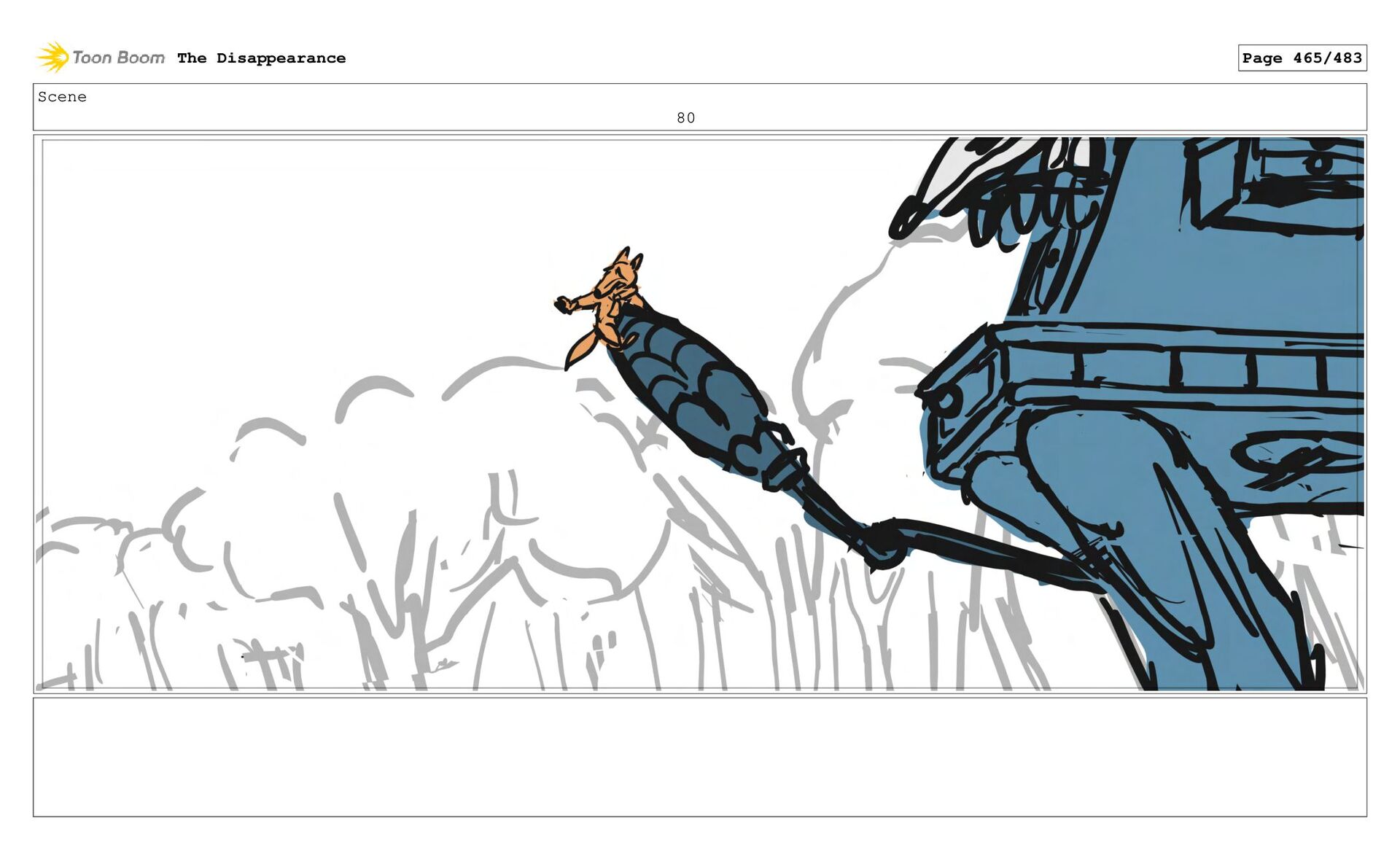
Task: Click scene number '80'
Action: click(x=685, y=118)
